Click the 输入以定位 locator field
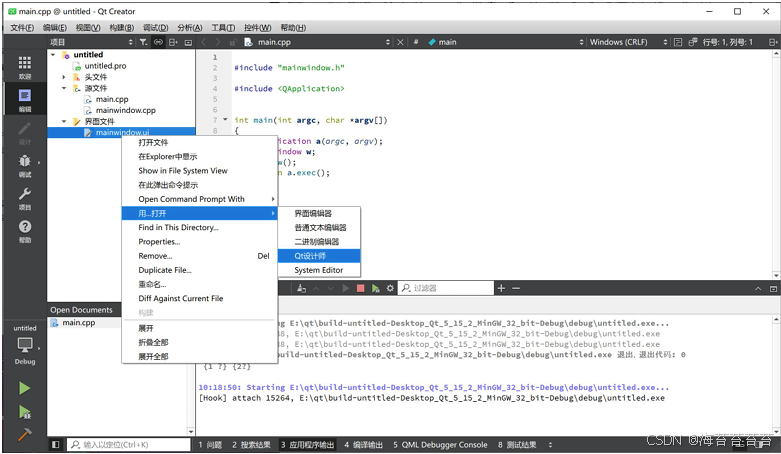781x454 pixels. point(129,445)
